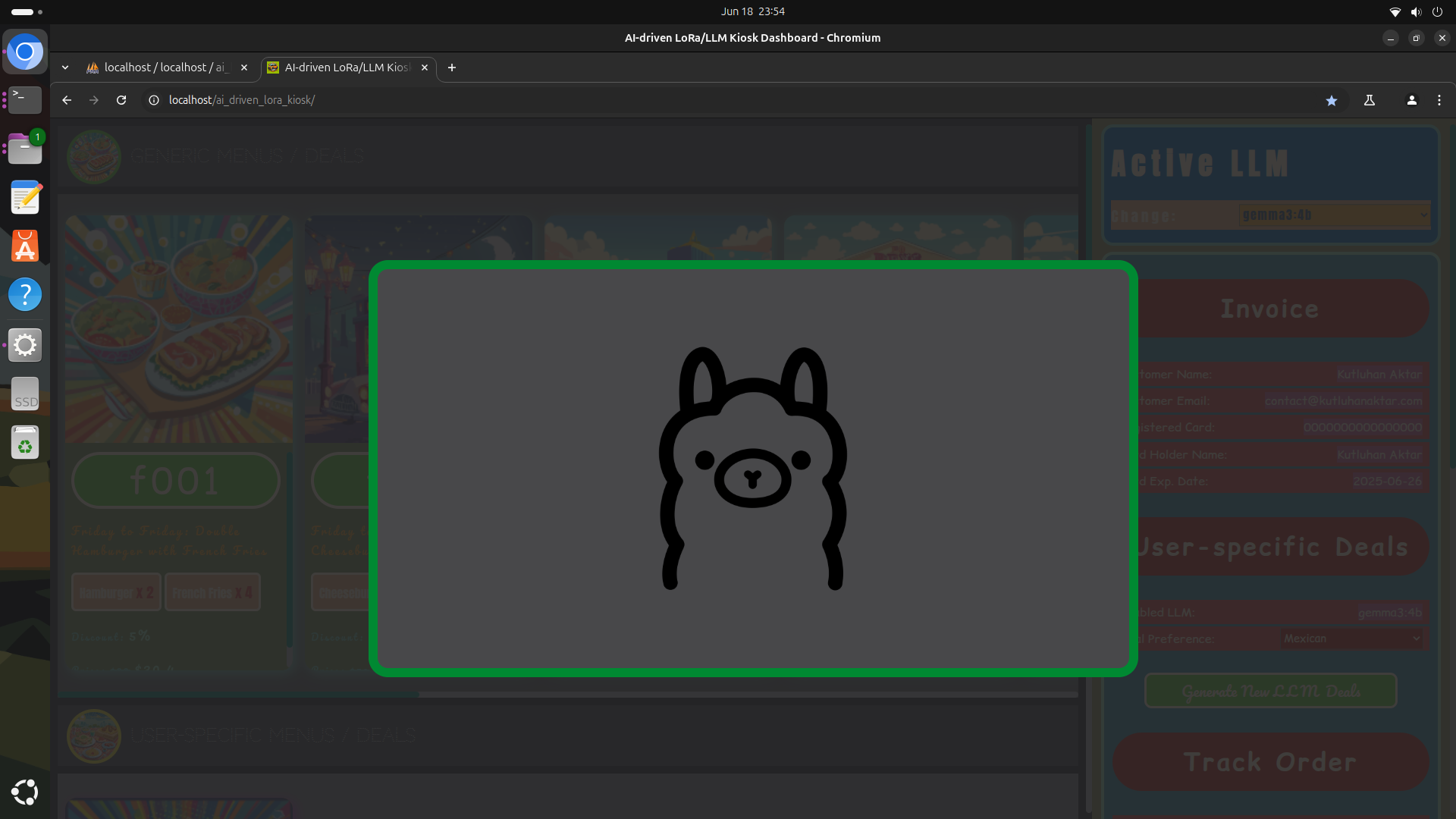Open Chromium Labs flask icon

tap(1370, 100)
